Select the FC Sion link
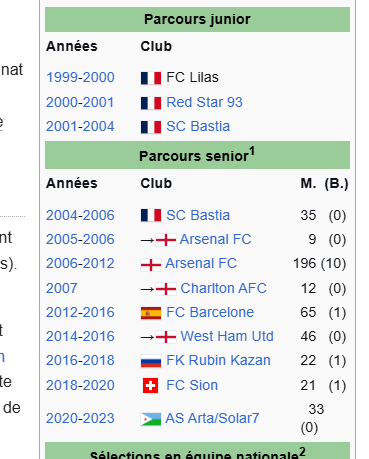This screenshot has width=369, height=459. [x=192, y=385]
